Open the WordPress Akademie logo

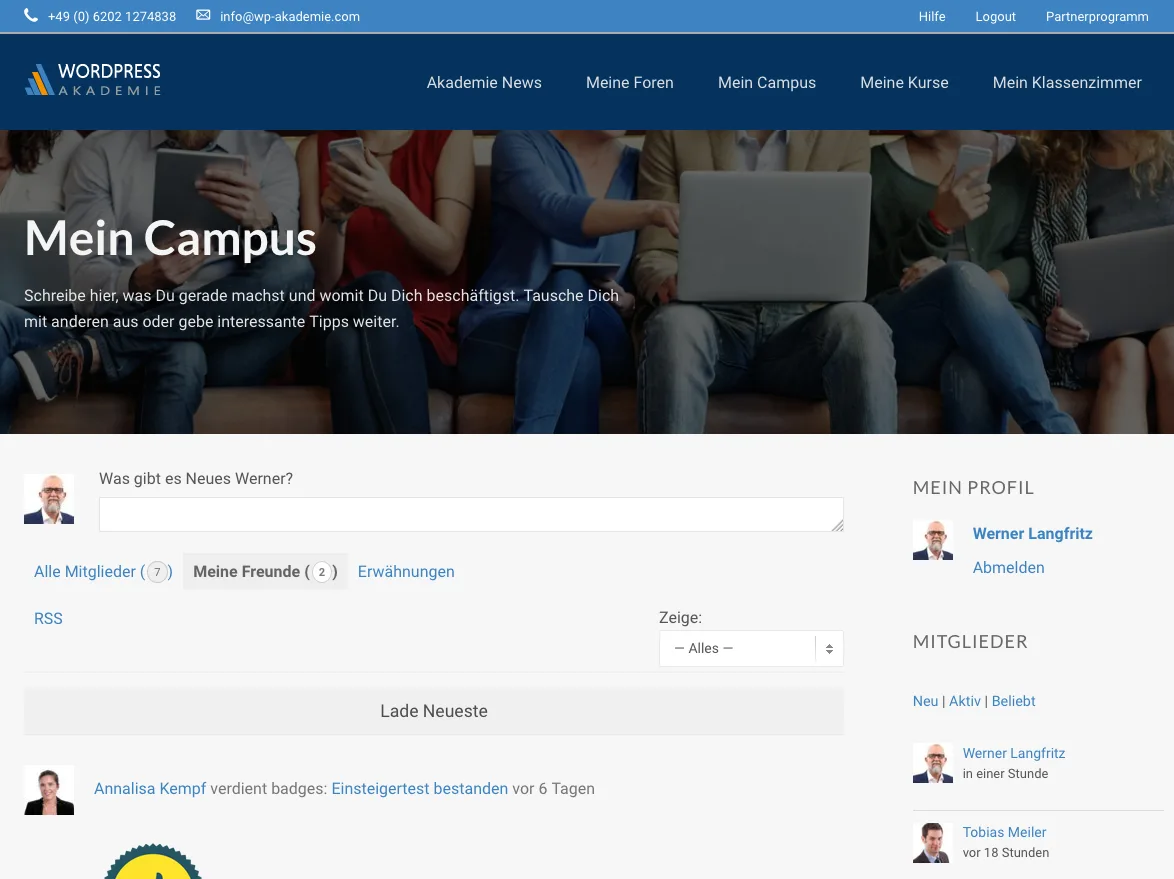point(93,79)
